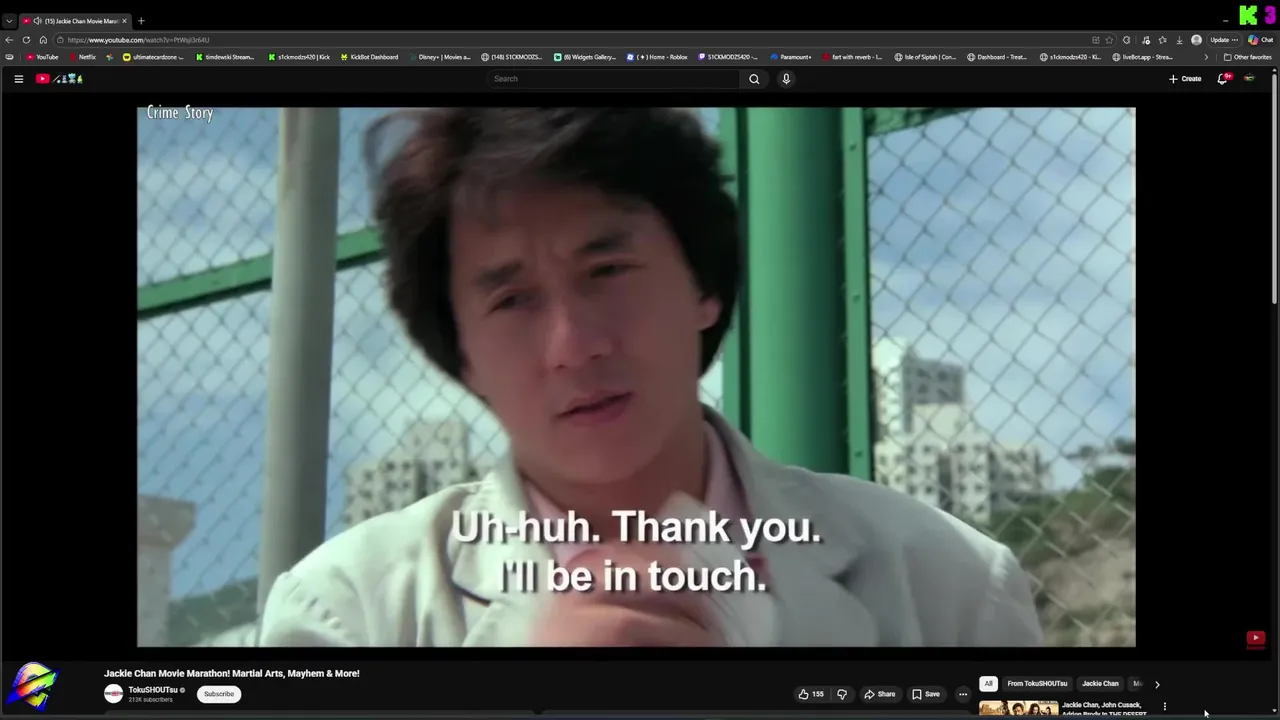1280x720 pixels.
Task: Open TokuSHOUTsu channel name link
Action: pyautogui.click(x=153, y=690)
